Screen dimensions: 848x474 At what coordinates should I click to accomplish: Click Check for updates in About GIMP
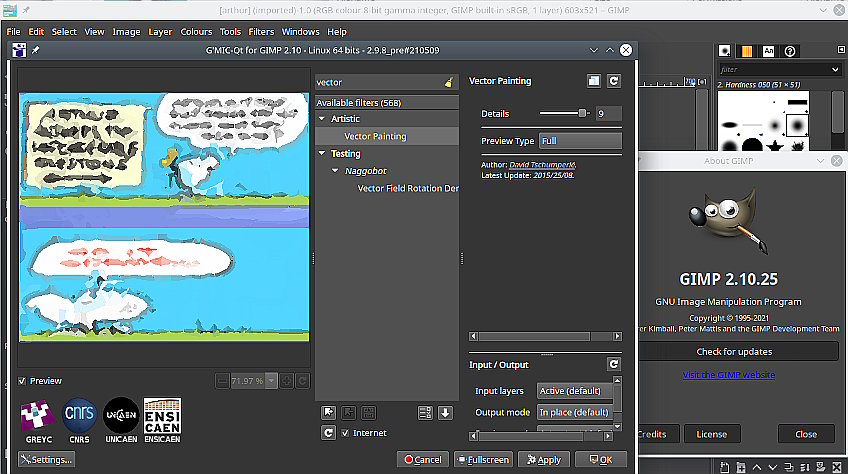pos(734,352)
